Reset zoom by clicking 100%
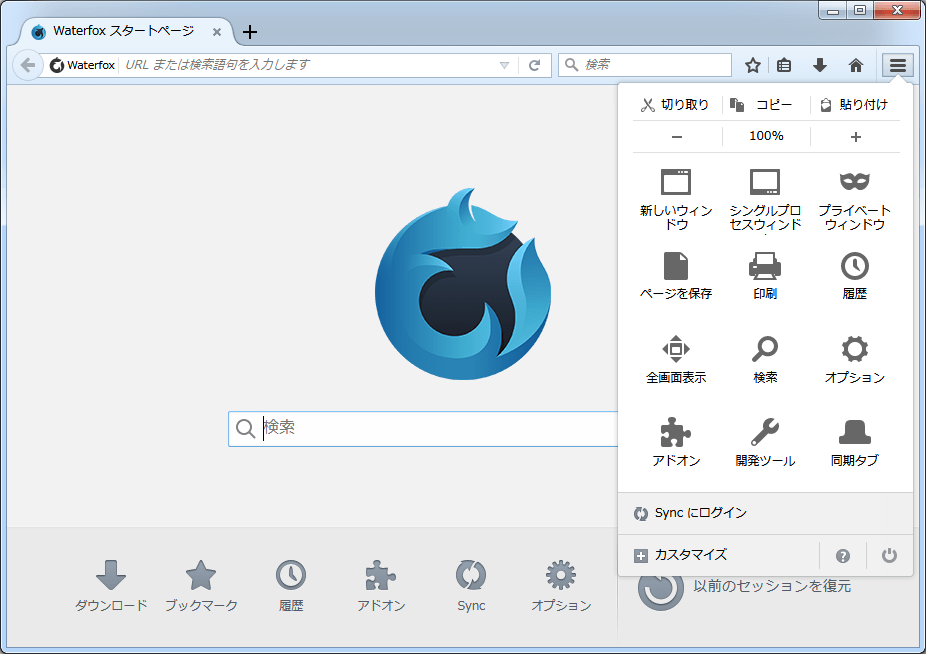Viewport: 926px width, 654px height. (x=766, y=136)
